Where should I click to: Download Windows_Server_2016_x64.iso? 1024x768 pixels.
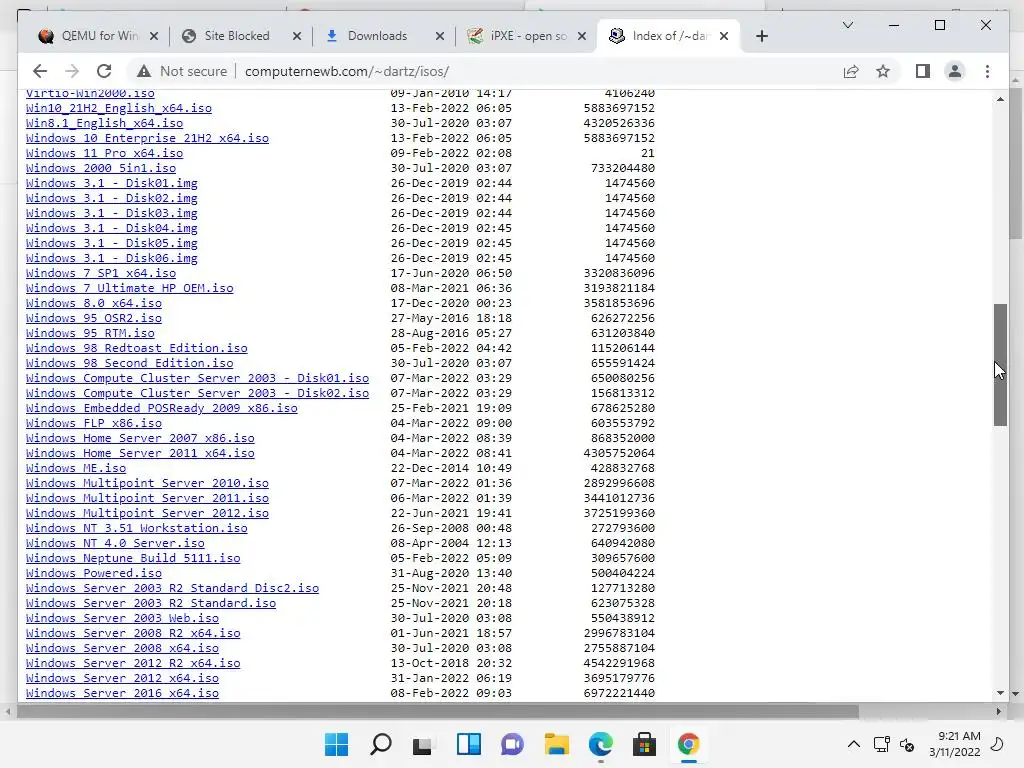122,693
